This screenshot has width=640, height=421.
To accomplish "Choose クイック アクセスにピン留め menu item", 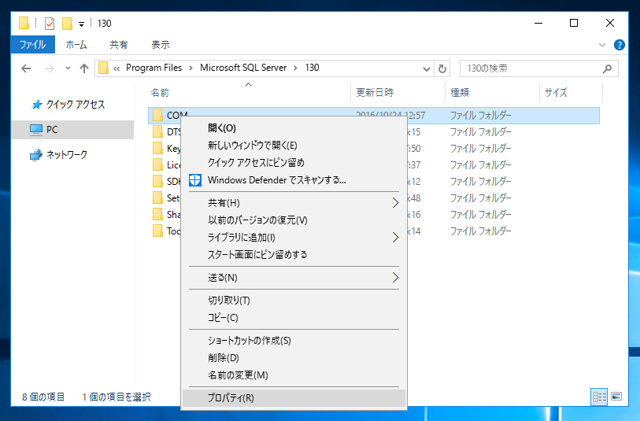I will 294,163.
